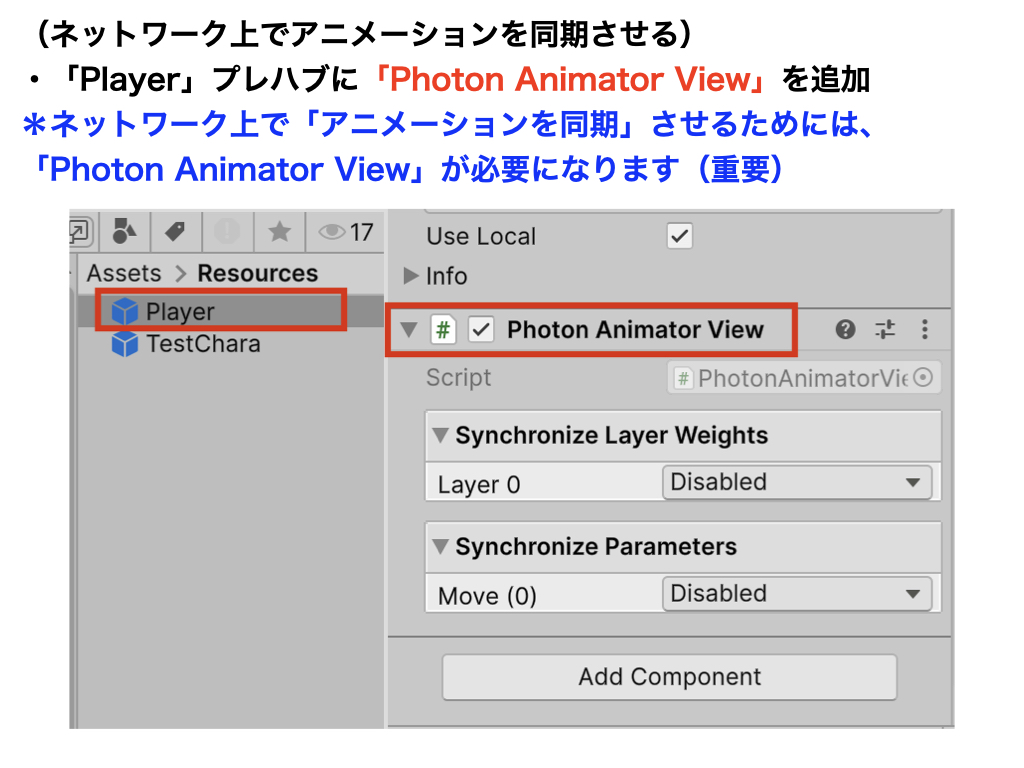Click the Add Component button
1024x768 pixels.
click(x=669, y=677)
